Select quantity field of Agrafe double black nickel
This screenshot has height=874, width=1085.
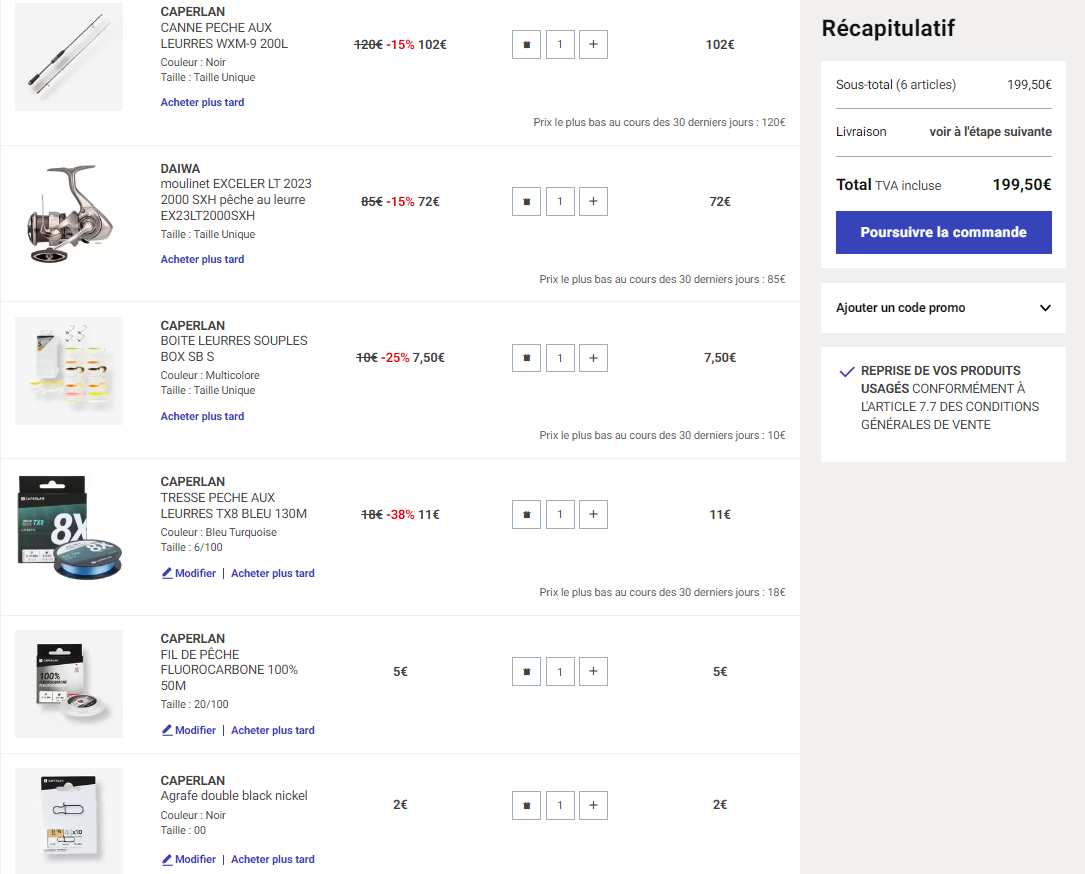pos(560,805)
